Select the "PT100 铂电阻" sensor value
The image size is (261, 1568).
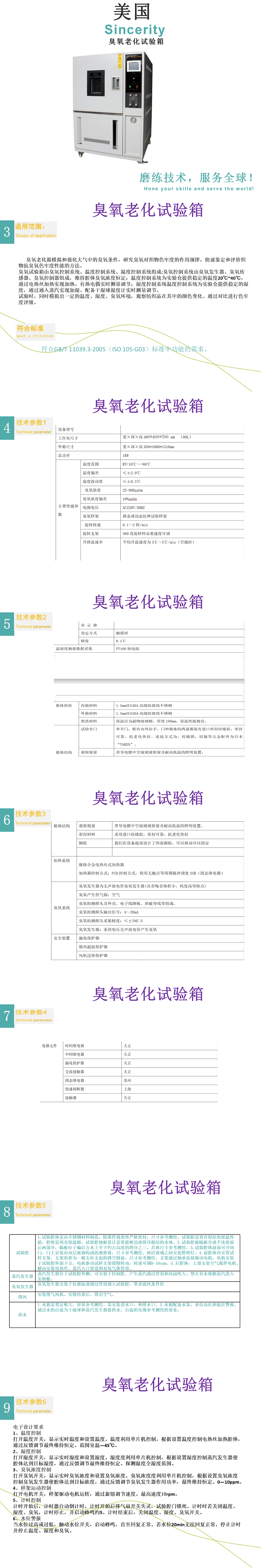[128, 649]
